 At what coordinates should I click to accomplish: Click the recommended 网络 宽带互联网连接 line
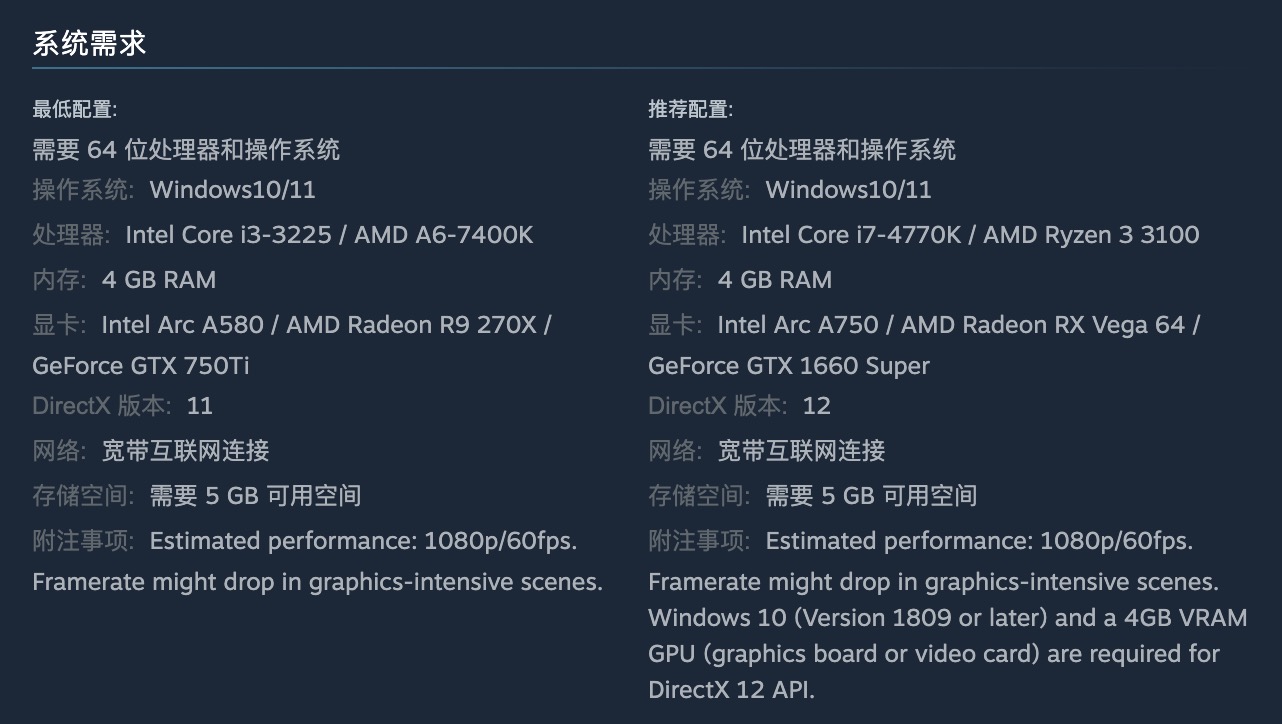pos(767,451)
